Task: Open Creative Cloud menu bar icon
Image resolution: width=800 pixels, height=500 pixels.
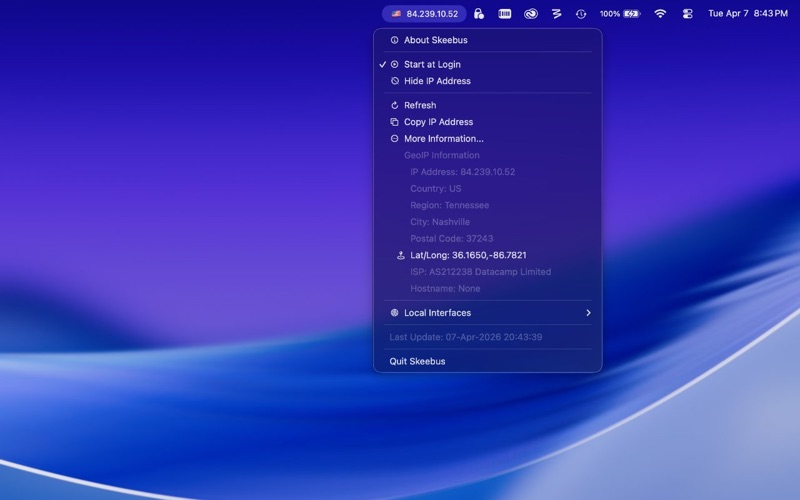Action: [531, 14]
